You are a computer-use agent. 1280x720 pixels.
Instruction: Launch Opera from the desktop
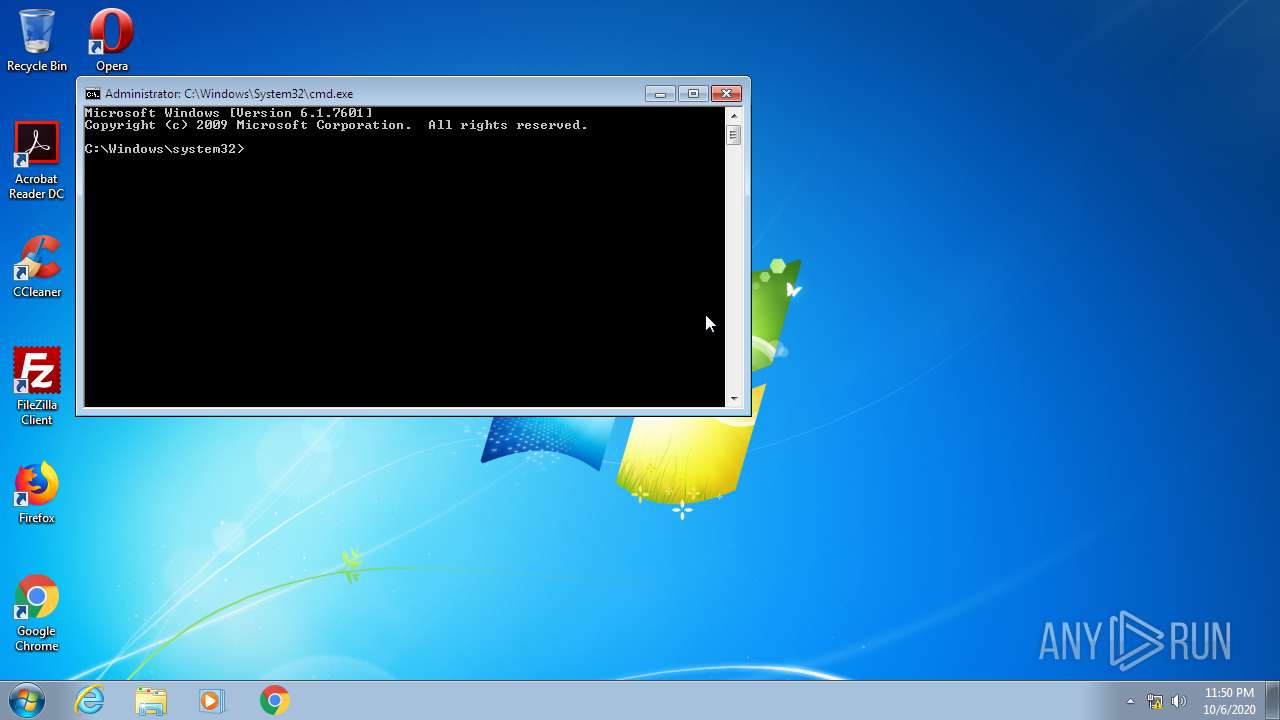(111, 41)
